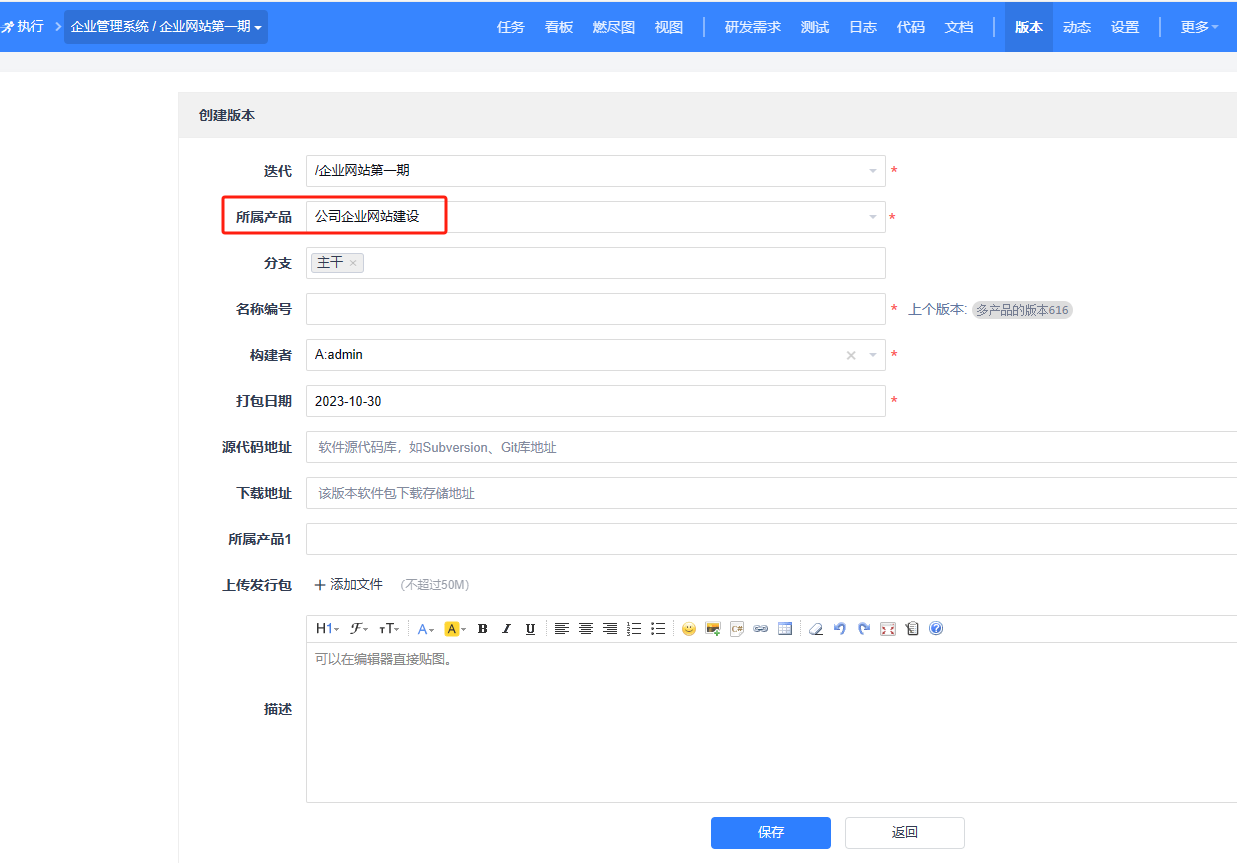Insert an ordered numbered list

pyautogui.click(x=634, y=629)
